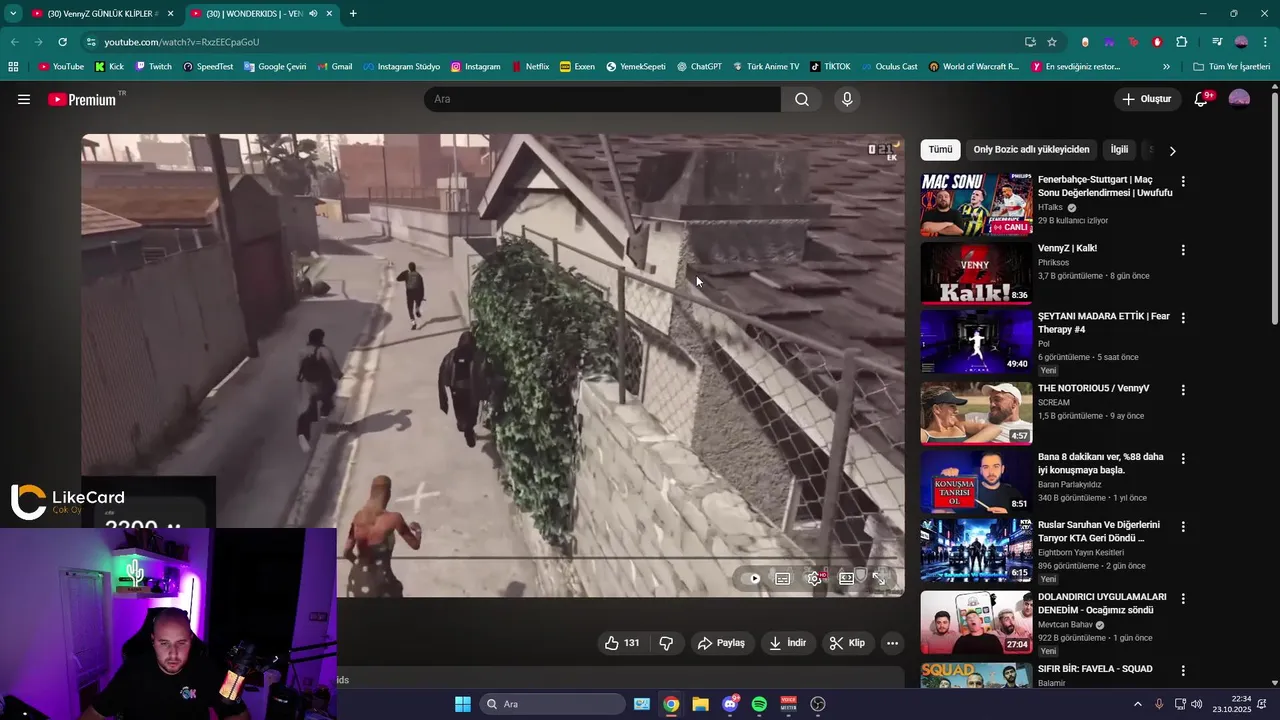Open the Netflix bookmark
Image resolution: width=1280 pixels, height=720 pixels.
pos(530,67)
